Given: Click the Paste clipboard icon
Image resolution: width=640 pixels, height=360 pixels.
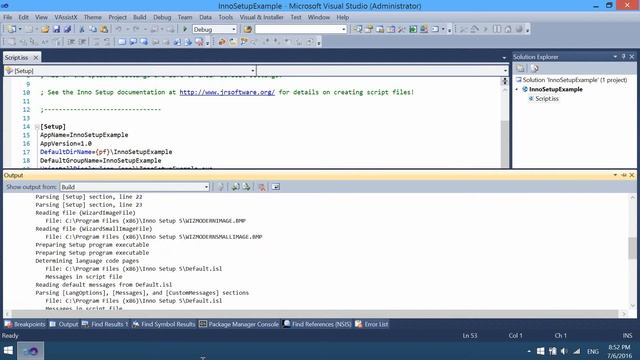Looking at the screenshot, I should [104, 29].
